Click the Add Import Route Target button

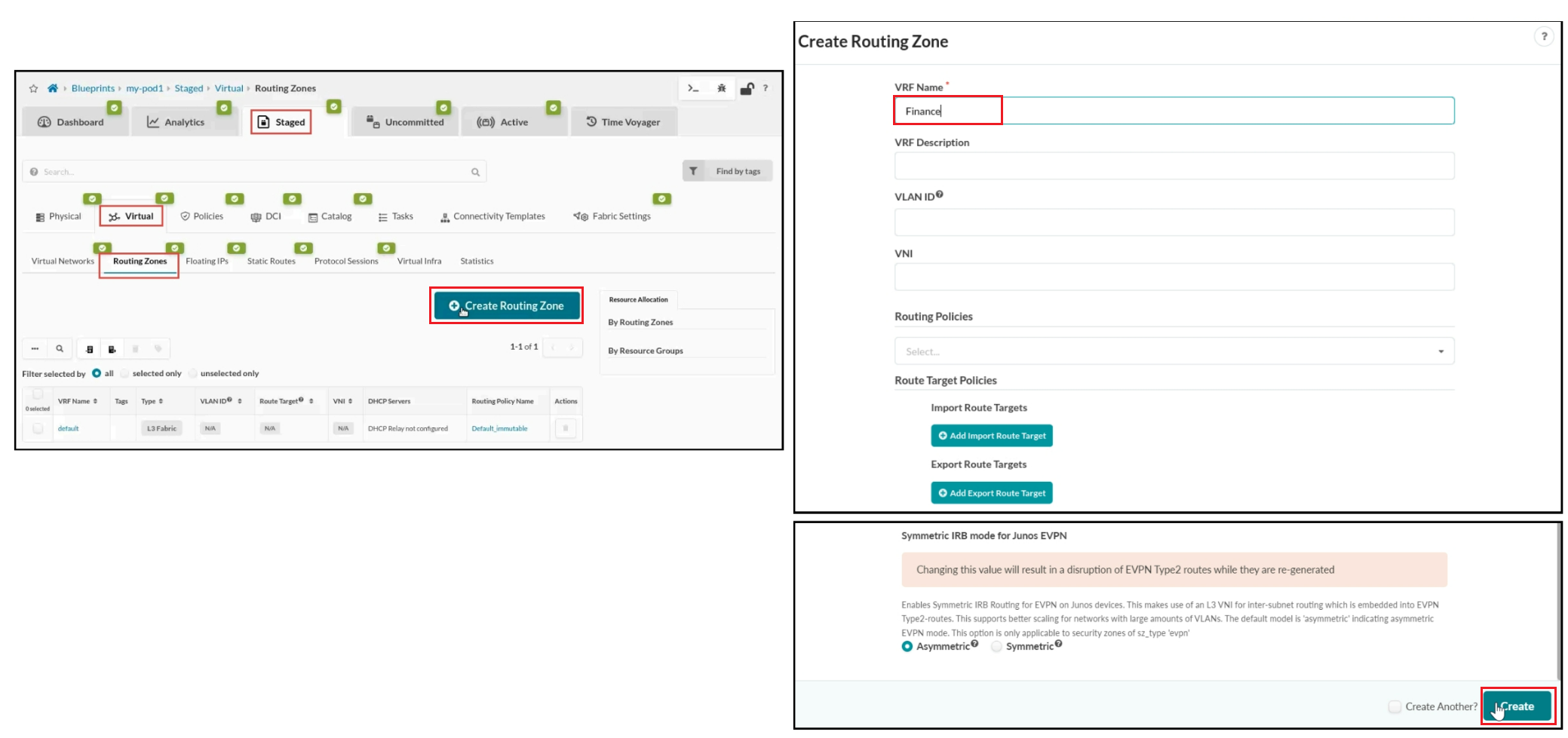pos(991,436)
